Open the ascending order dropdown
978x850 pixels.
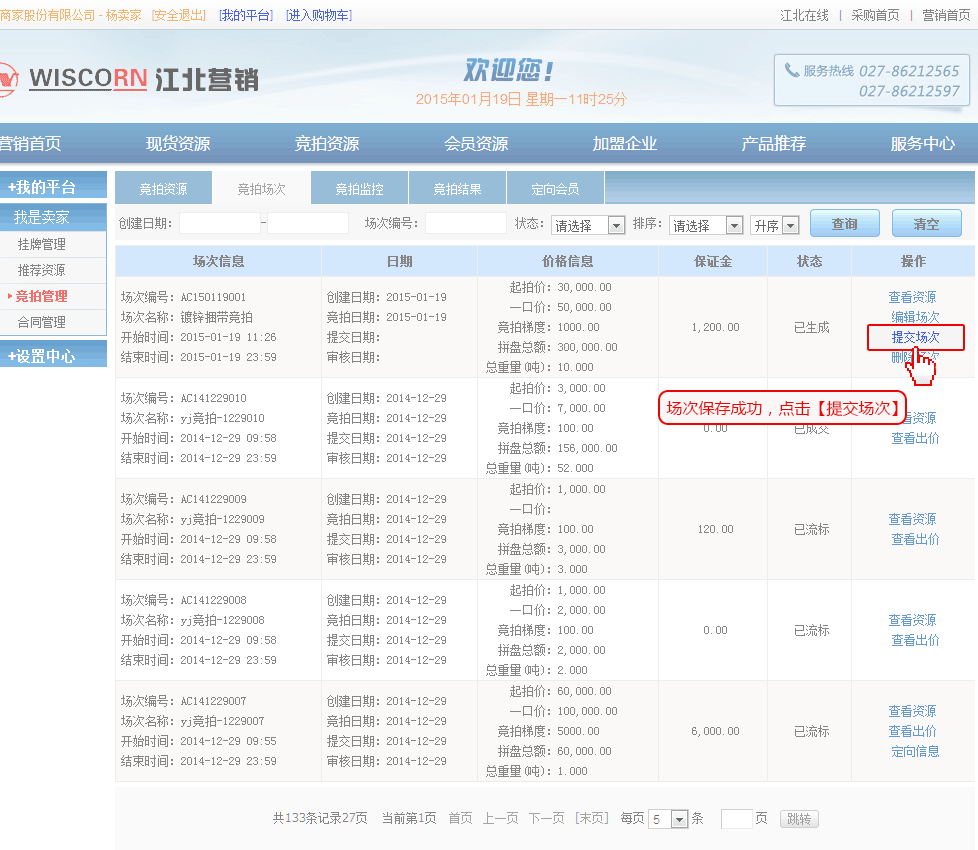click(790, 226)
